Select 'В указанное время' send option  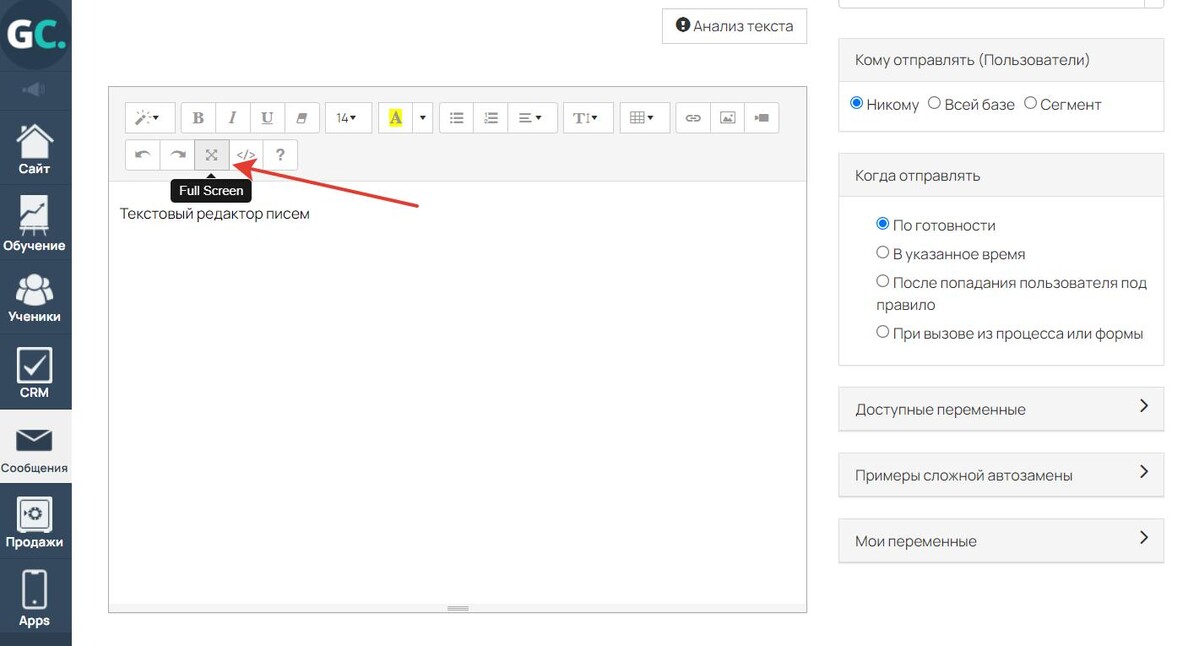[x=882, y=253]
